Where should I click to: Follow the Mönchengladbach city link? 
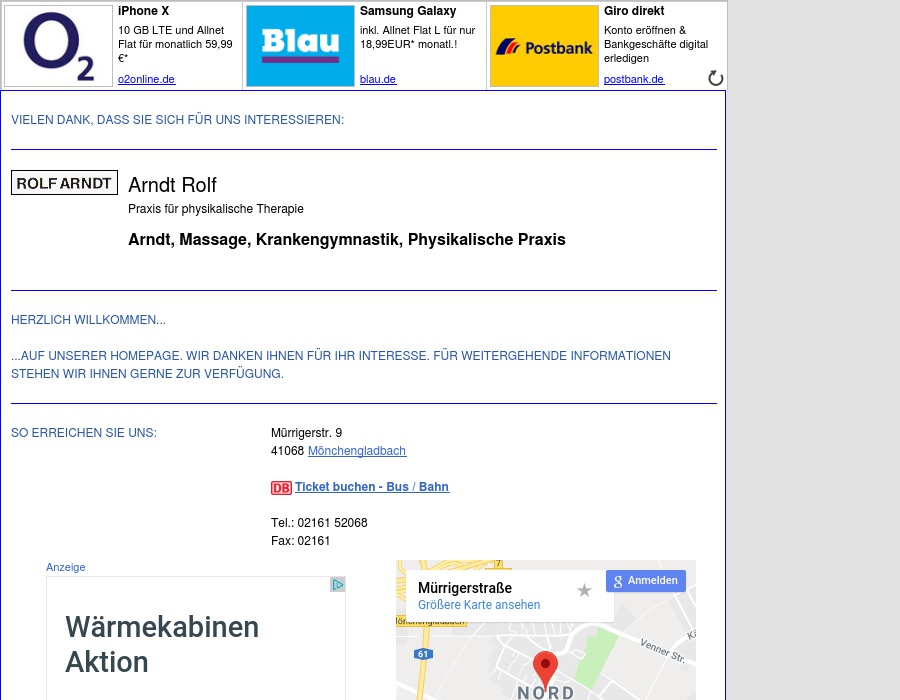tap(357, 451)
